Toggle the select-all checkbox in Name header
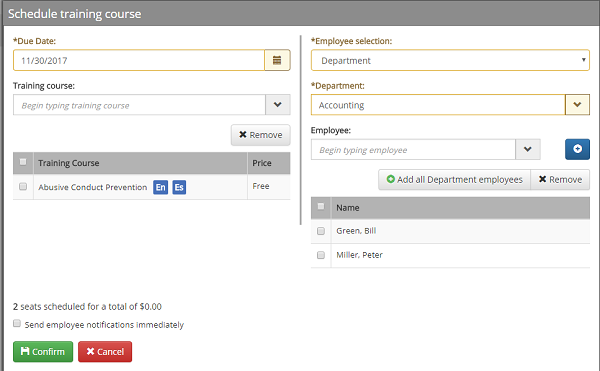600x371 pixels. point(321,207)
